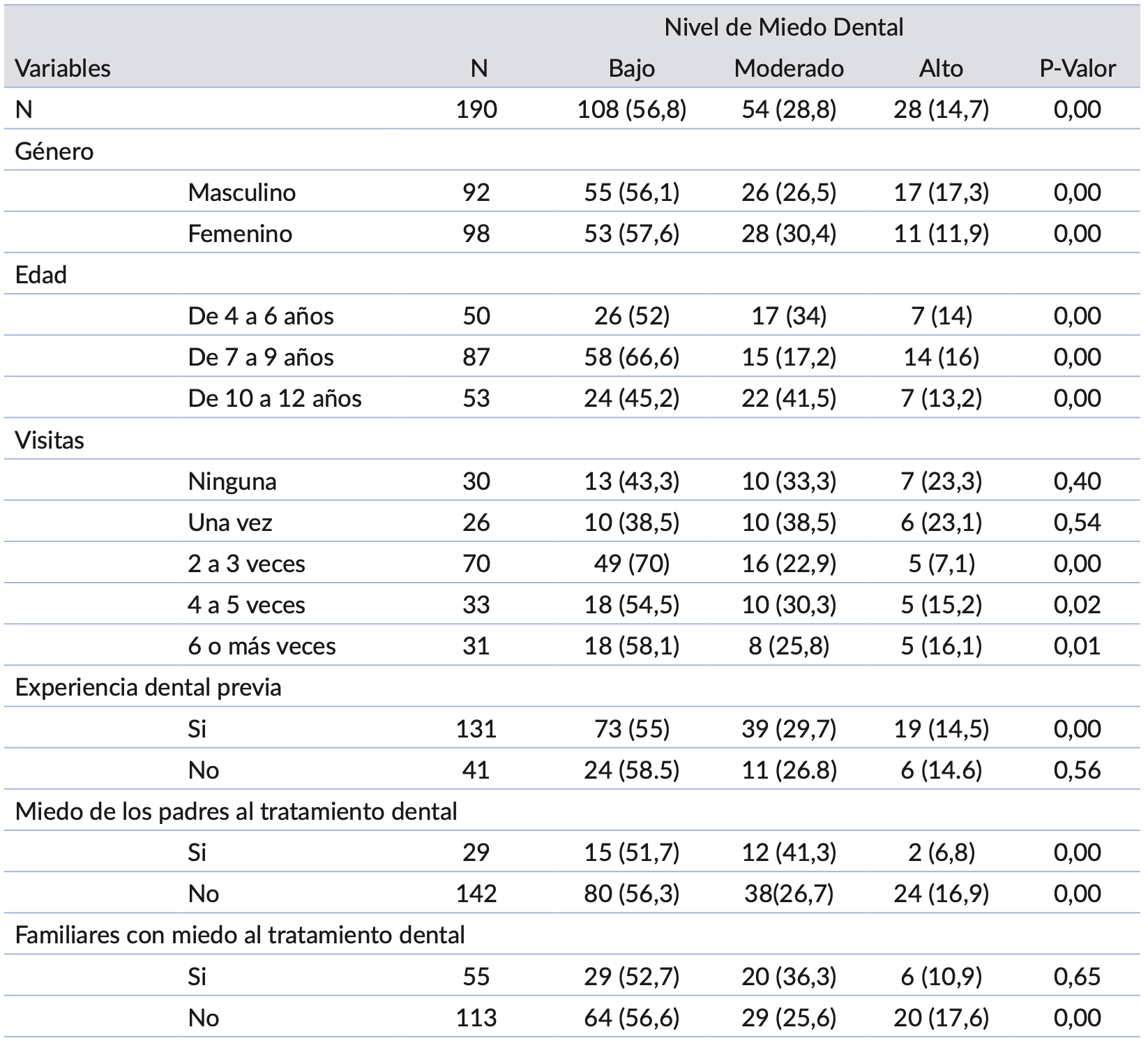1148x1041 pixels.
Task: Click the Variables column header
Action: click(x=63, y=68)
